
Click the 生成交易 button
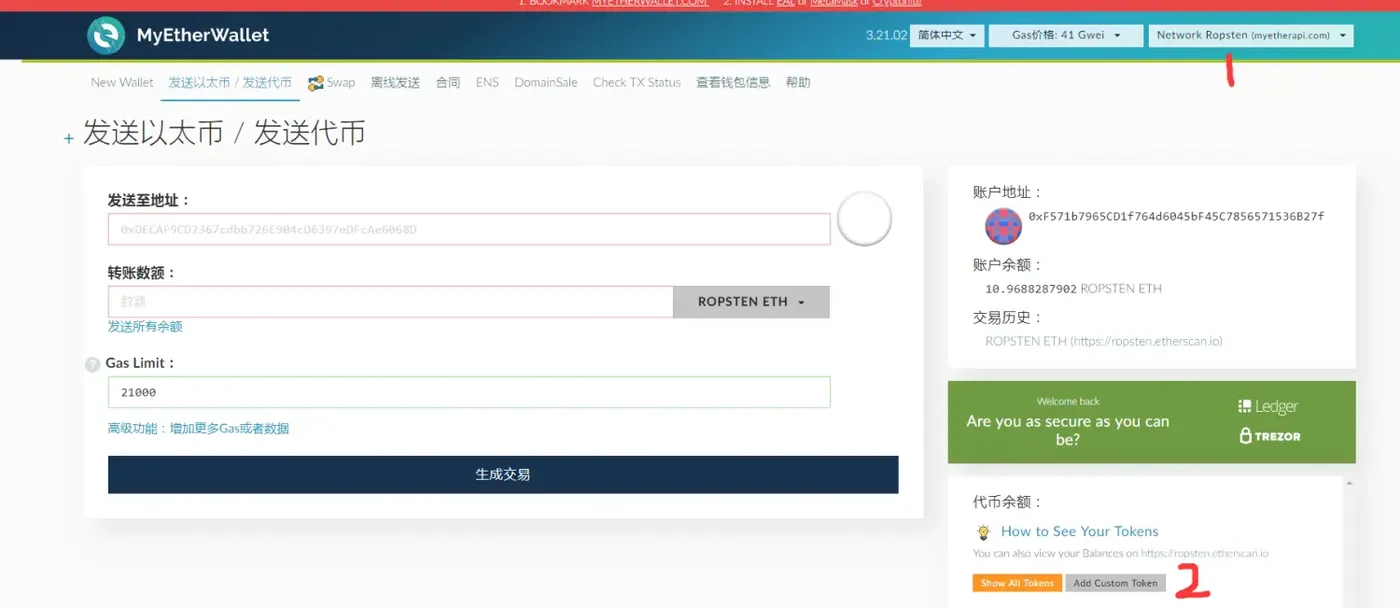[x=503, y=475]
